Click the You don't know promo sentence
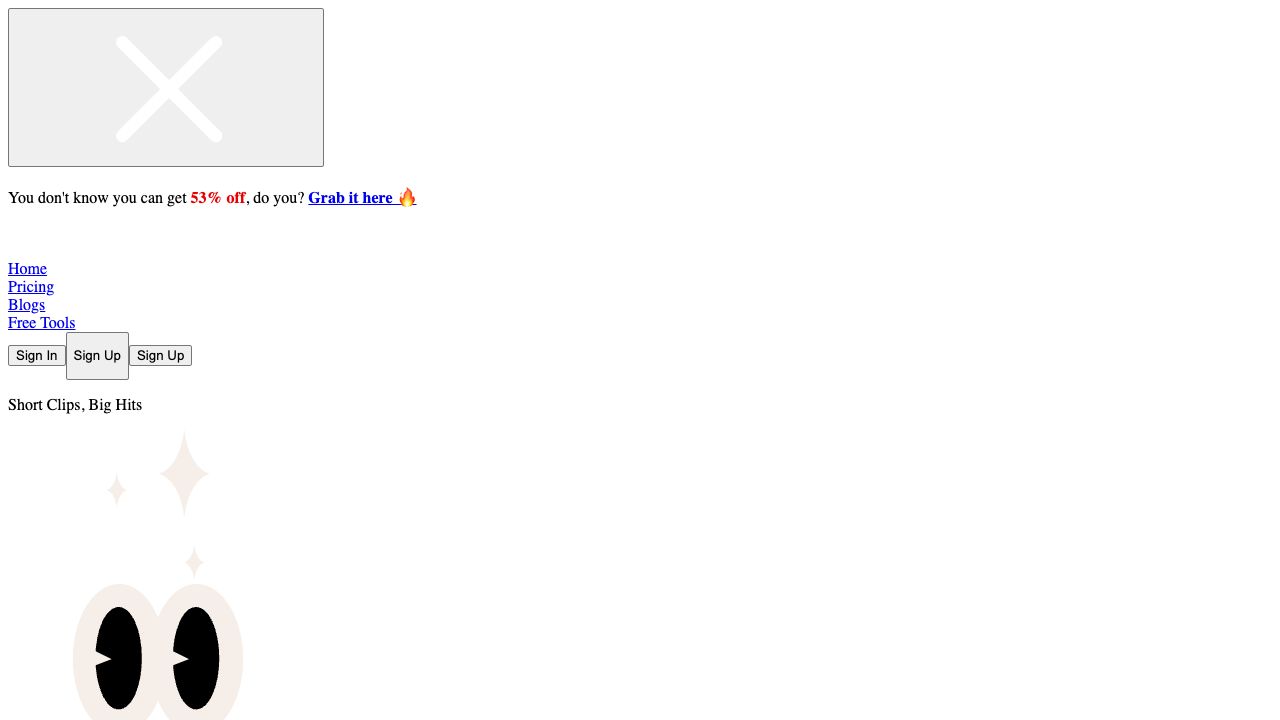This screenshot has height=720, width=1280. coord(212,197)
